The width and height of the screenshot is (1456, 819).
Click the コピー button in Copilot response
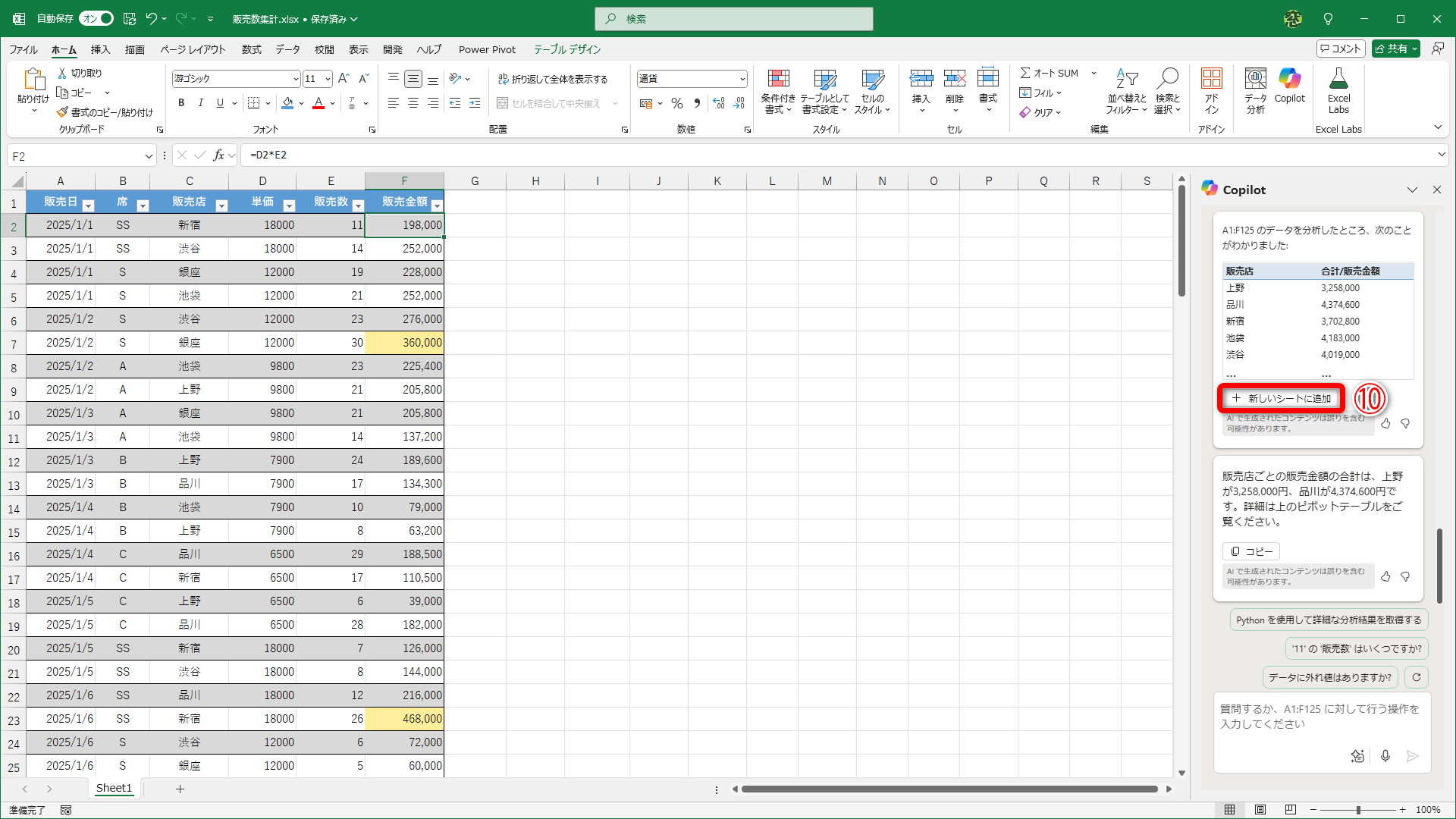click(1250, 551)
